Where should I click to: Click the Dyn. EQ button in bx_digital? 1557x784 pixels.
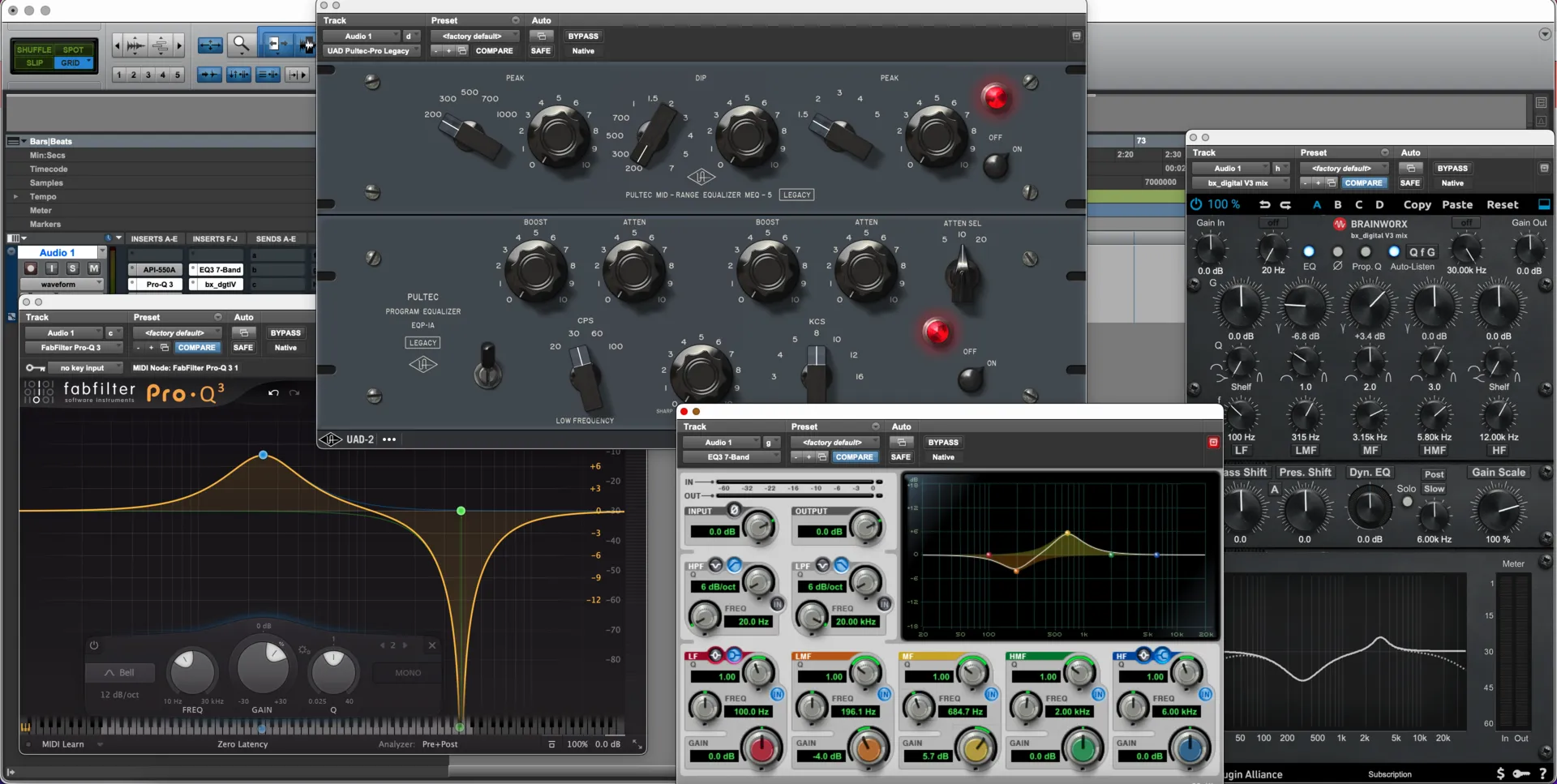[x=1370, y=472]
